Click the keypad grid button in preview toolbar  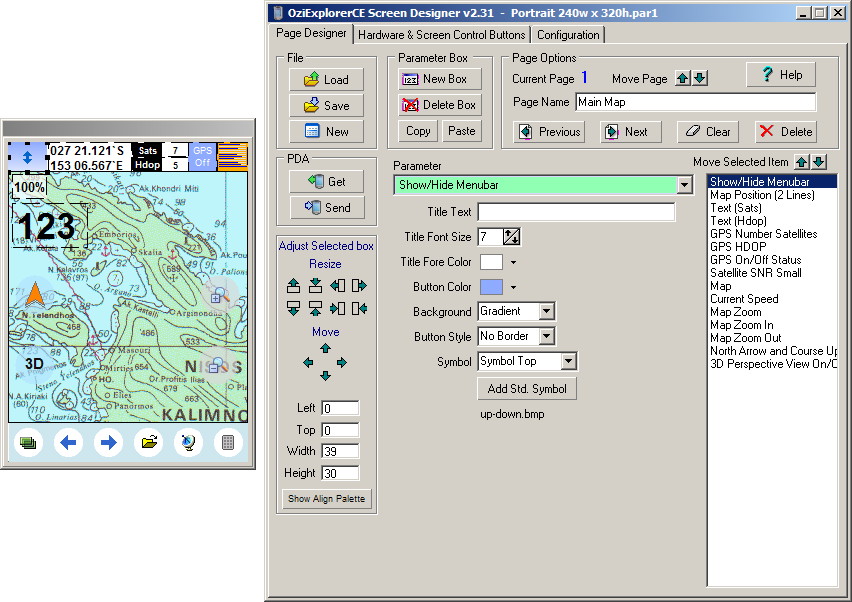228,443
